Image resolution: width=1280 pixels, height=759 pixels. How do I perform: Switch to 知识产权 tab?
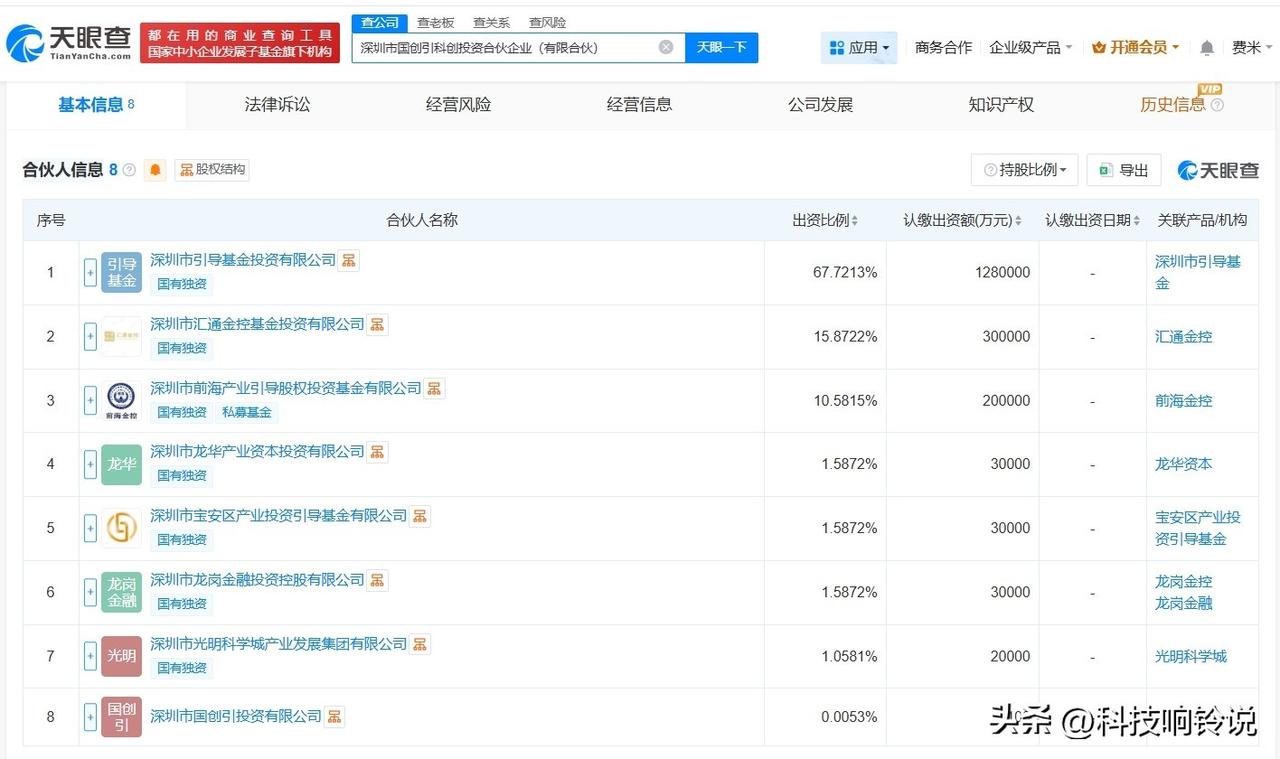1001,104
